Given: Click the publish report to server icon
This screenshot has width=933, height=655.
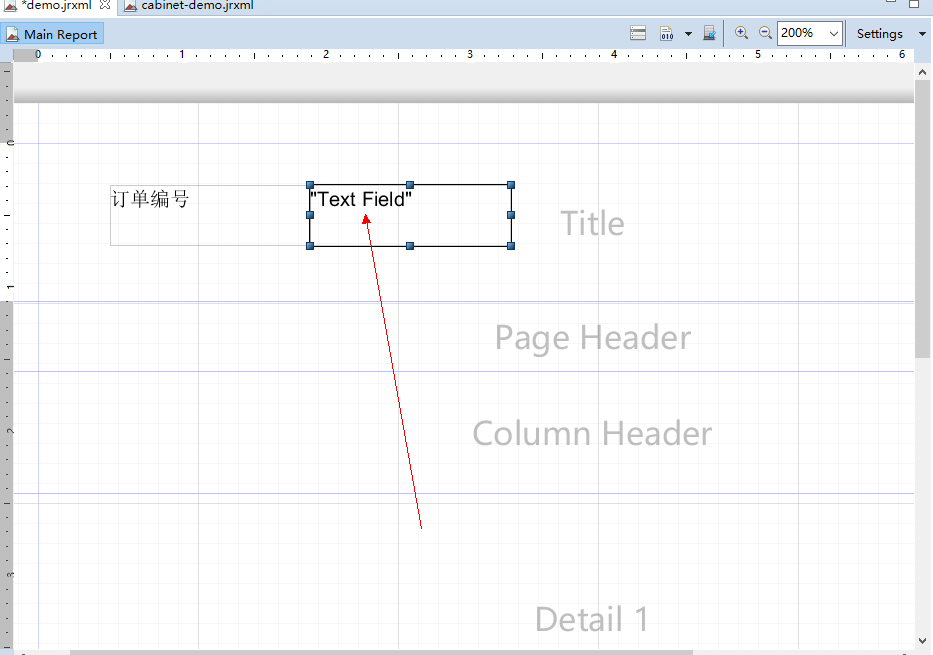Looking at the screenshot, I should click(x=709, y=33).
